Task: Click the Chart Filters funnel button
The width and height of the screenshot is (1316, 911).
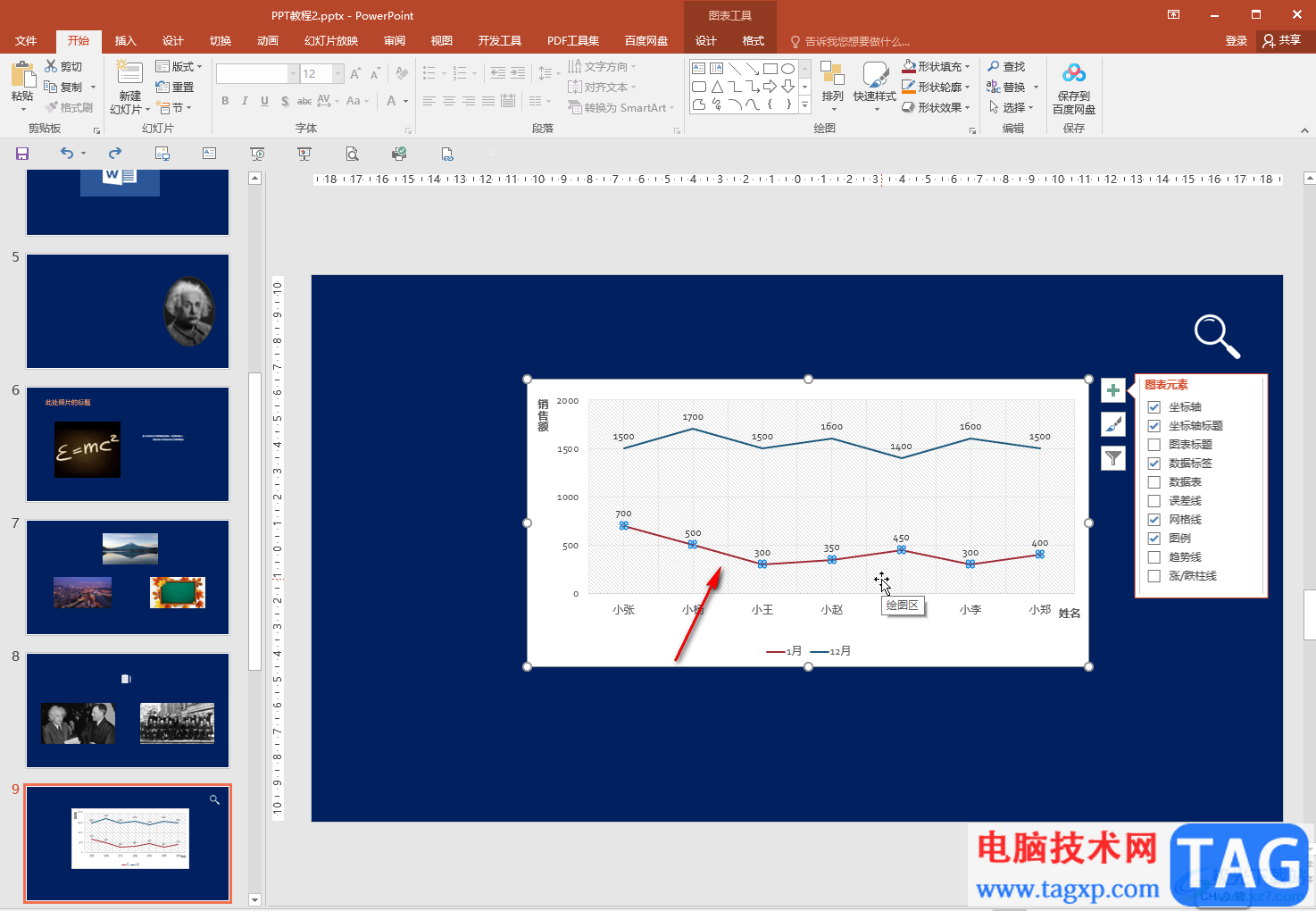Action: (x=1112, y=458)
